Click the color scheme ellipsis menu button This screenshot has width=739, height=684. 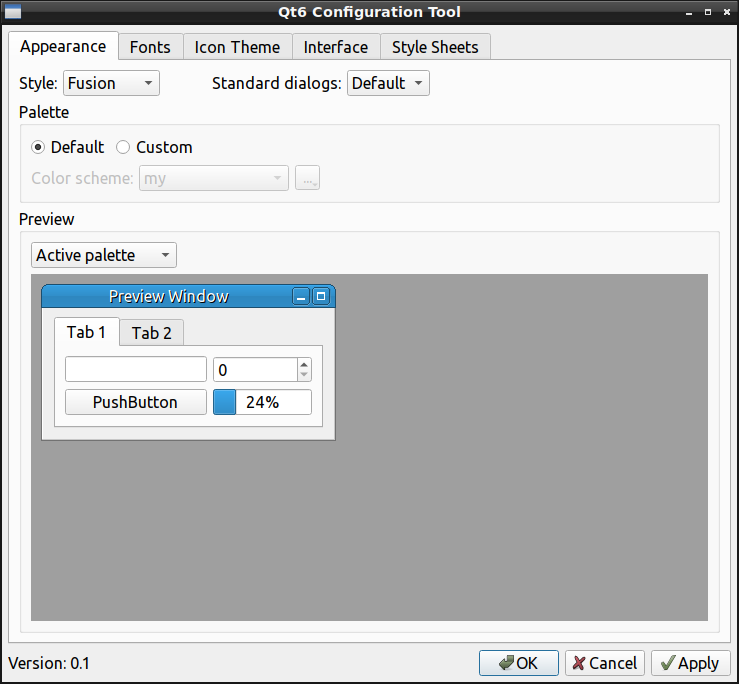coord(307,178)
